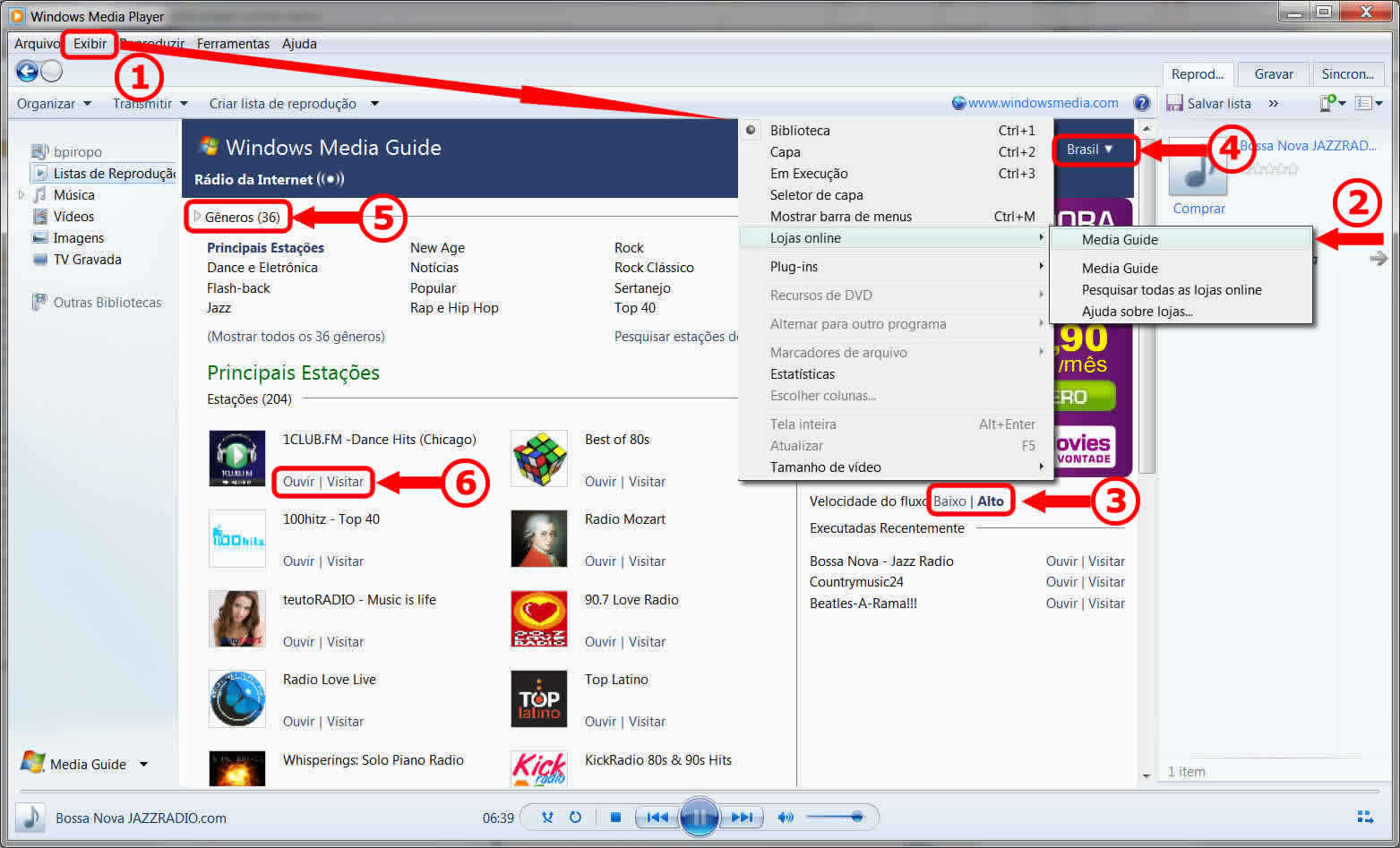Image resolution: width=1400 pixels, height=848 pixels.
Task: Open the www.windowsmedia.com link
Action: coord(1043,103)
